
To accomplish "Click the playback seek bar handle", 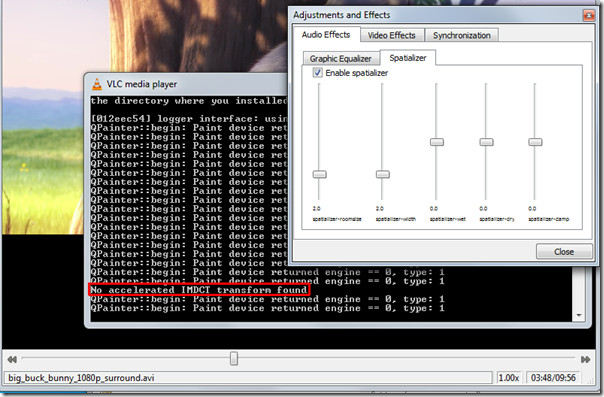I will [x=234, y=358].
